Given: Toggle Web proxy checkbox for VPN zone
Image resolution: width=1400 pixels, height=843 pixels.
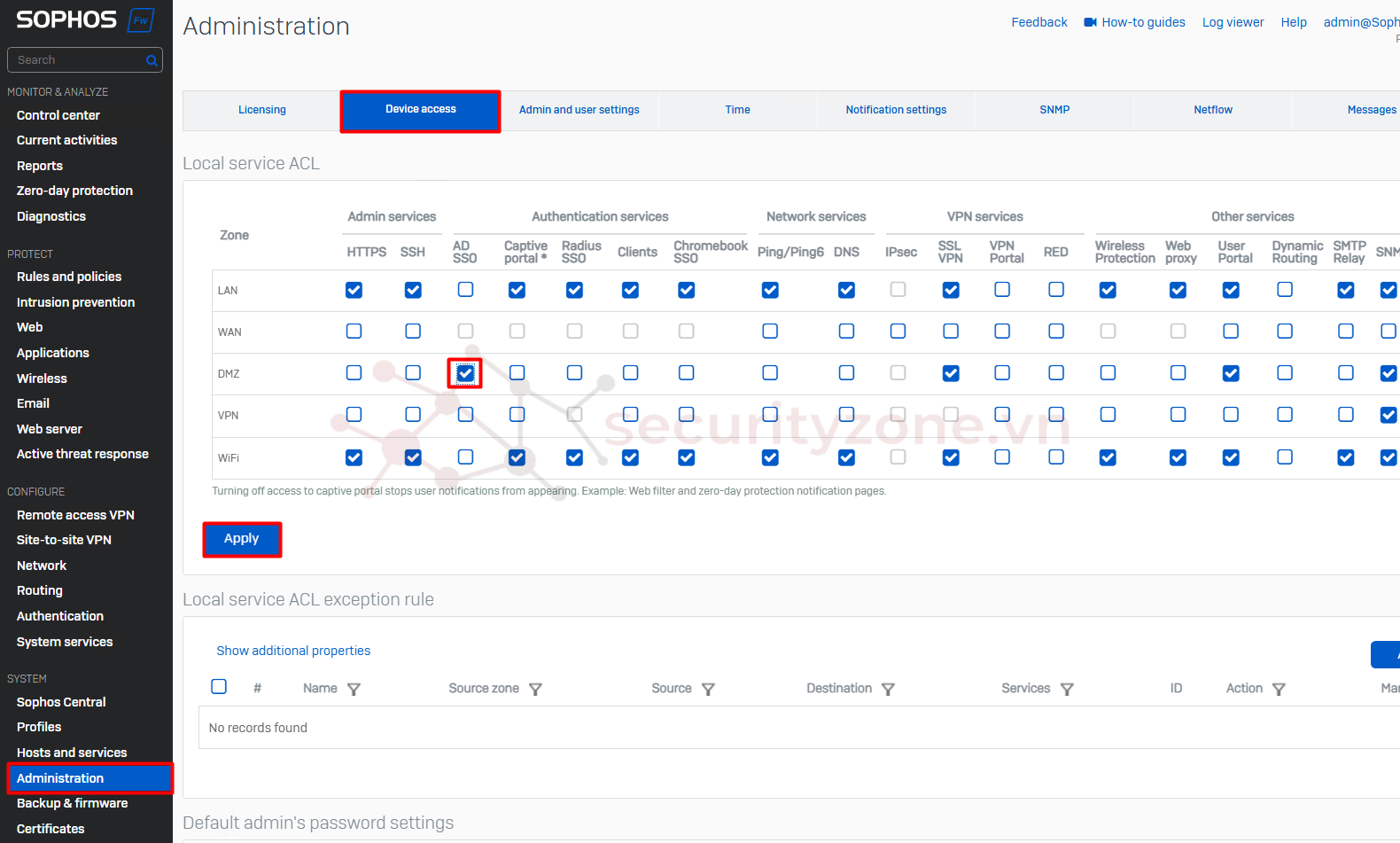Looking at the screenshot, I should tap(1178, 414).
